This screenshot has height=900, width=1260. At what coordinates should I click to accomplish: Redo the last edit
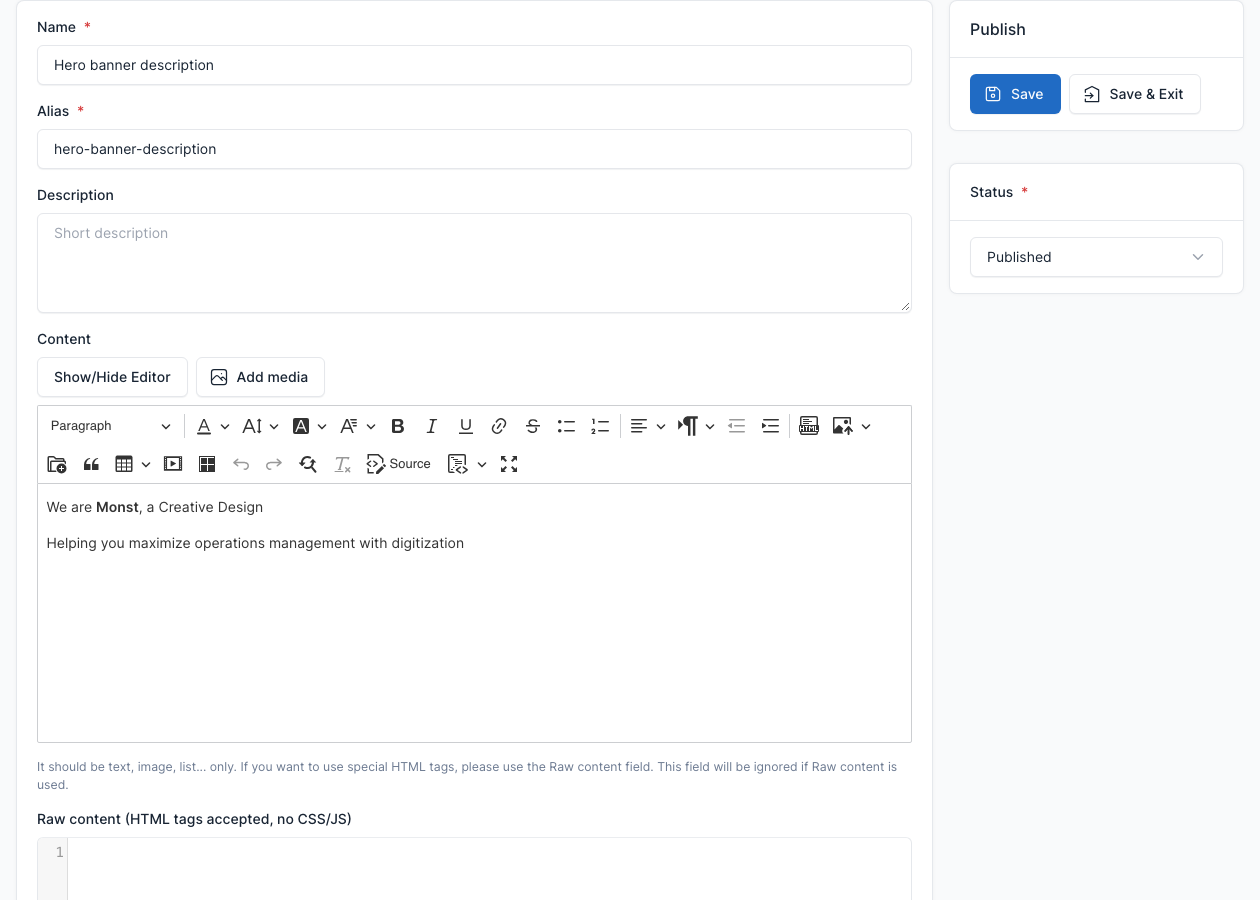274,464
